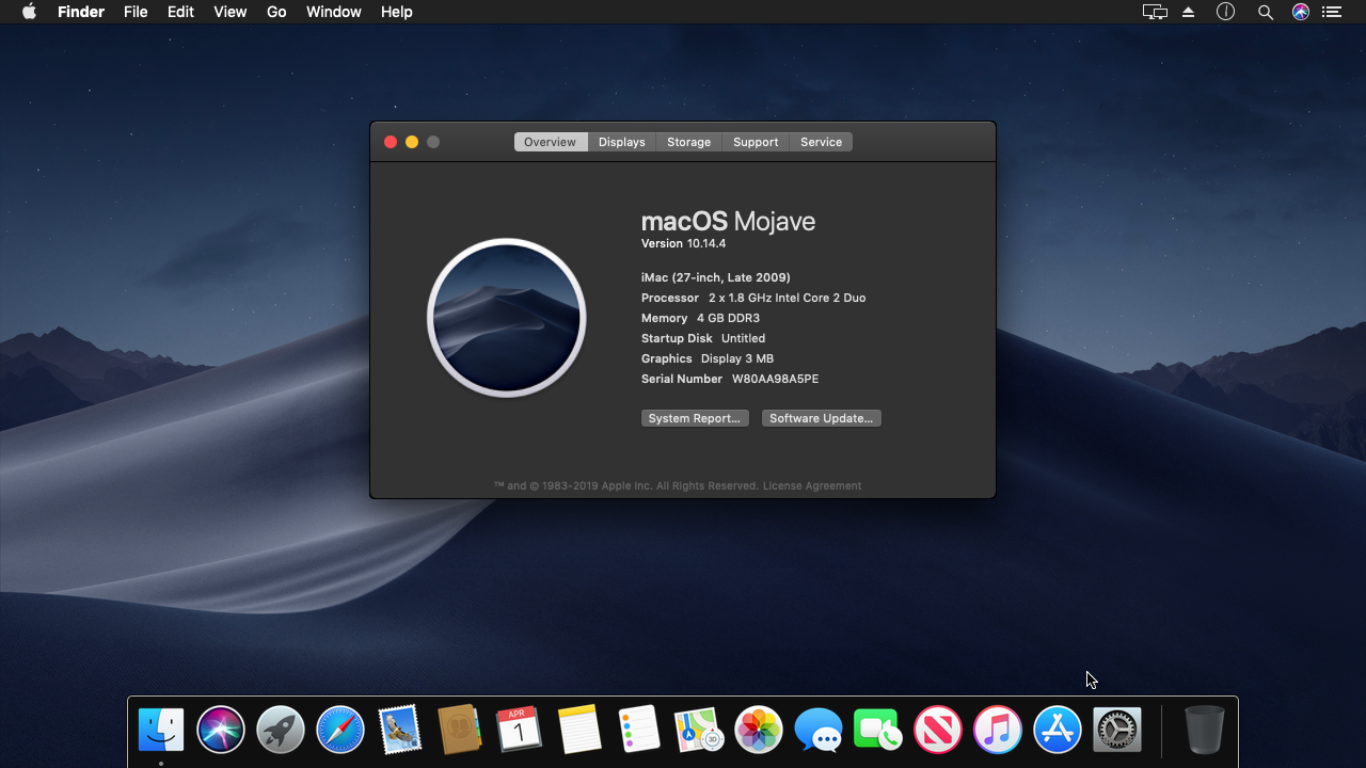This screenshot has width=1366, height=768.
Task: Open Reminders list icon in Dock
Action: (639, 730)
